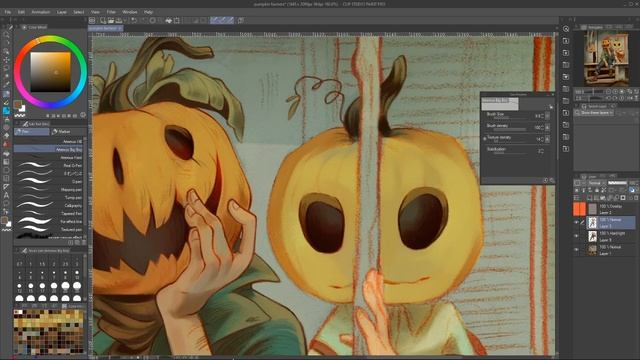Click the Redo arrow in command bar

[x=143, y=20]
